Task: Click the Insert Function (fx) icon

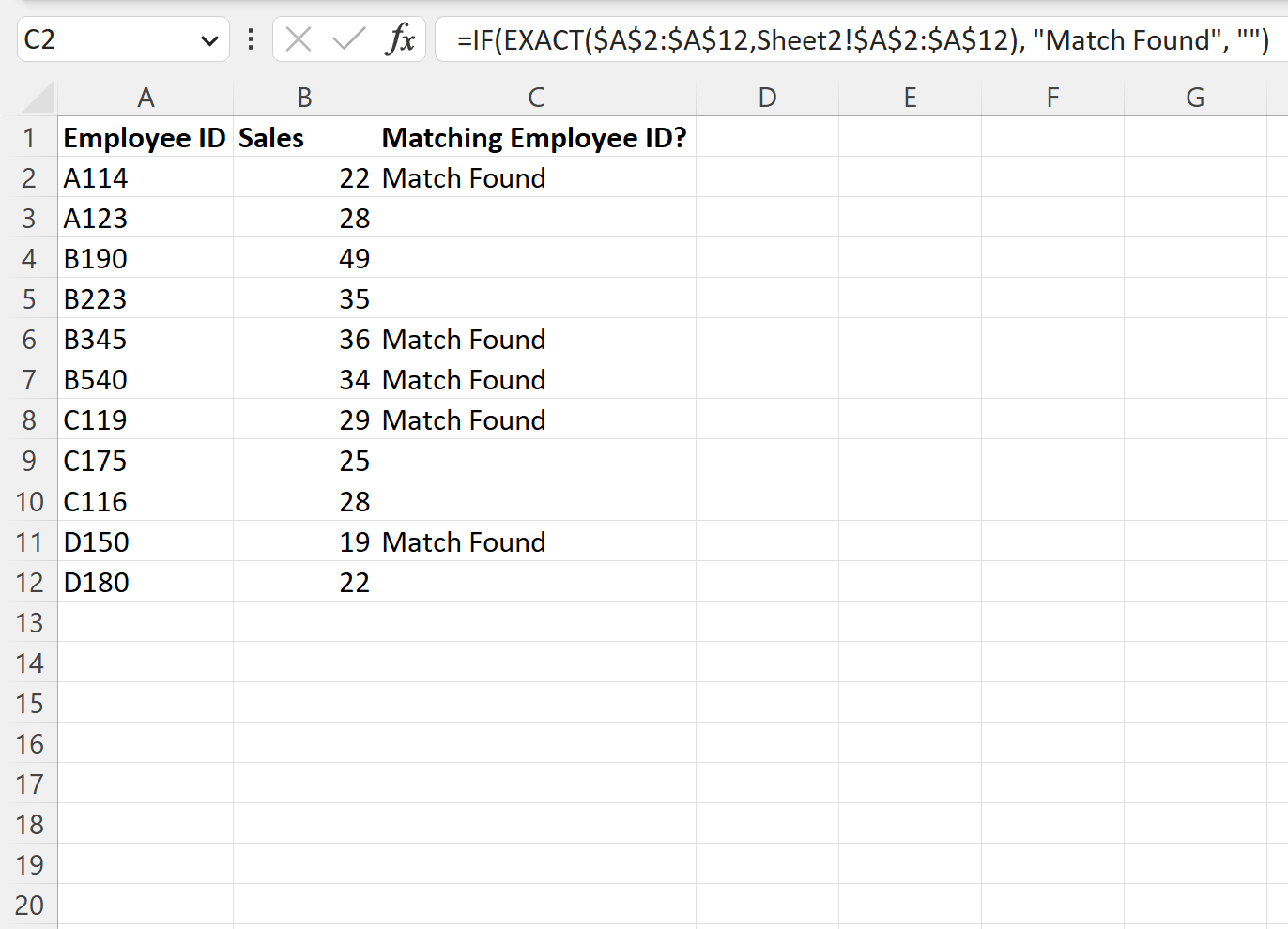Action: 402,40
